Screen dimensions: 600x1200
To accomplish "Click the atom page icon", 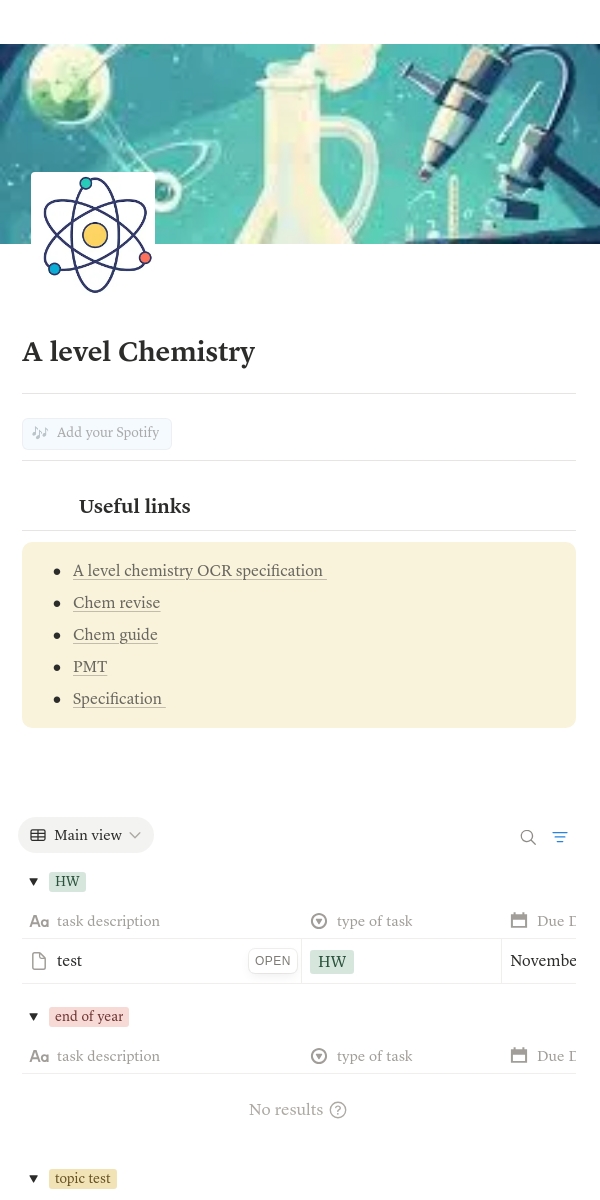I will tap(94, 235).
